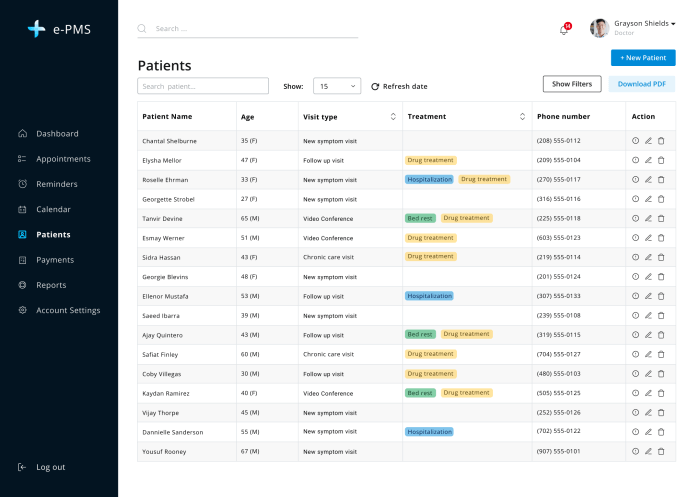Focus the Search patient field
Viewport: 700px width, 497px height.
point(203,86)
